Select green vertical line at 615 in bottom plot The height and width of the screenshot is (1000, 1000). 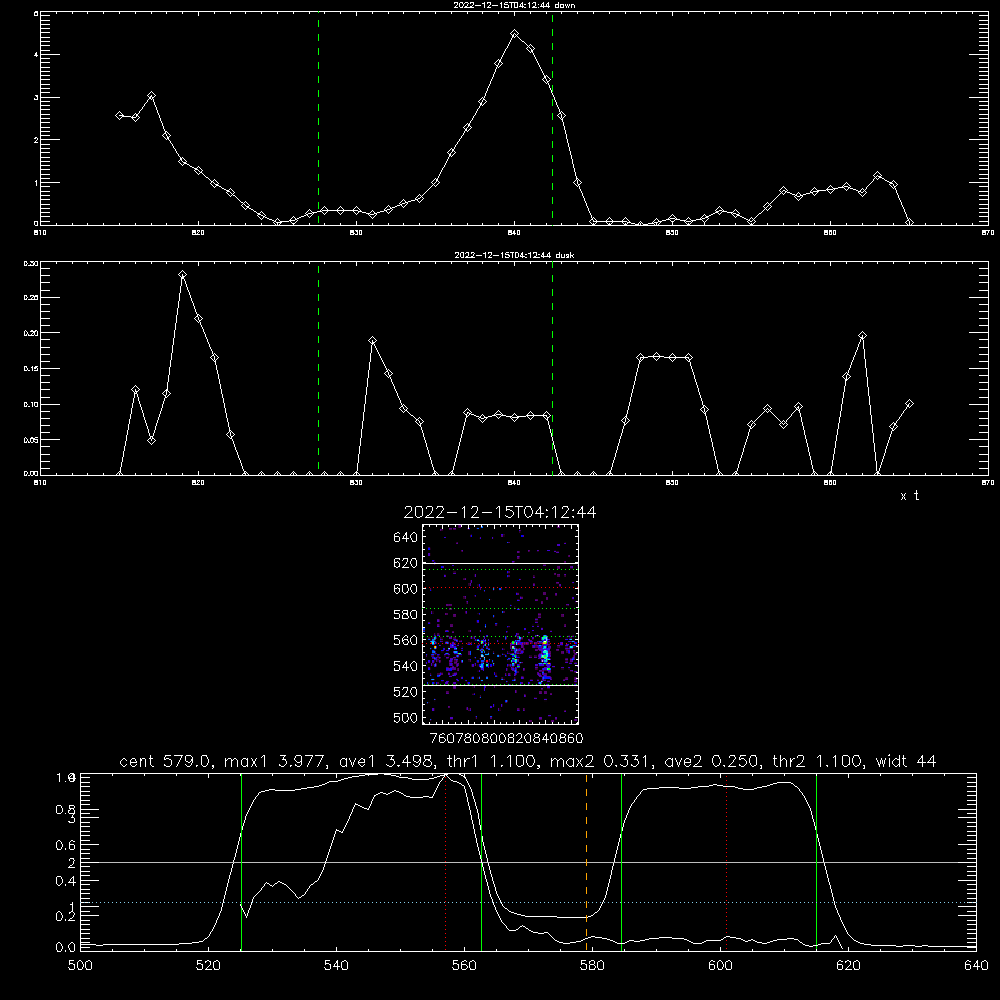[x=816, y=862]
